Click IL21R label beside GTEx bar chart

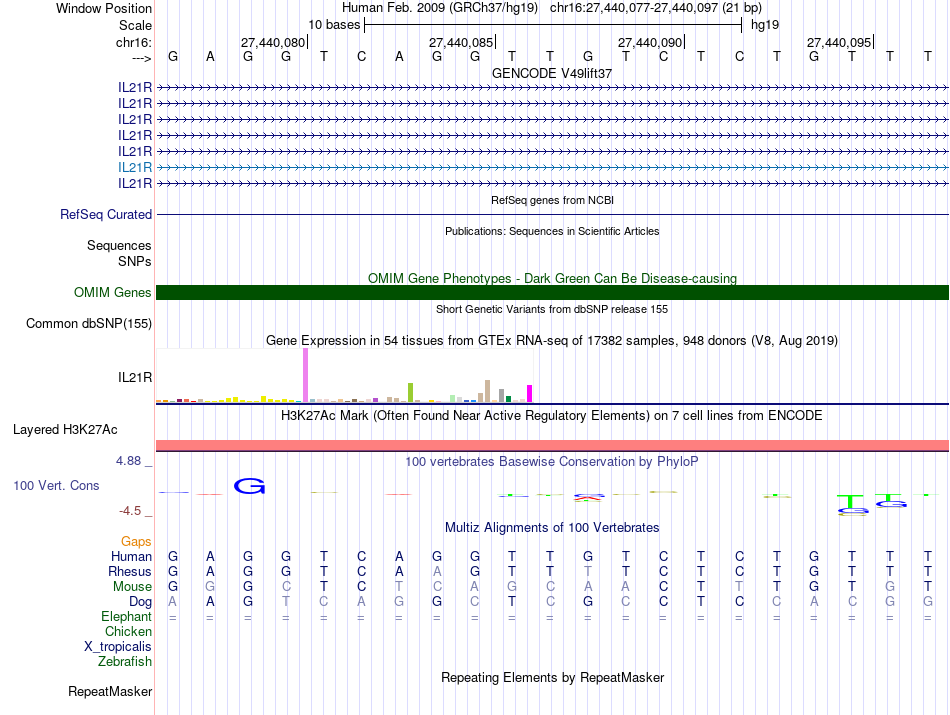[135, 377]
